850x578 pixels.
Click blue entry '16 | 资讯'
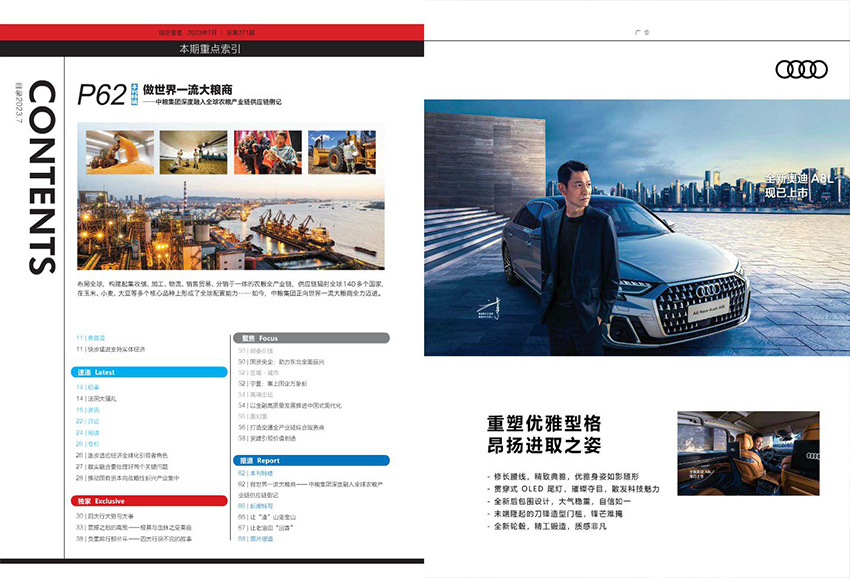pos(88,410)
